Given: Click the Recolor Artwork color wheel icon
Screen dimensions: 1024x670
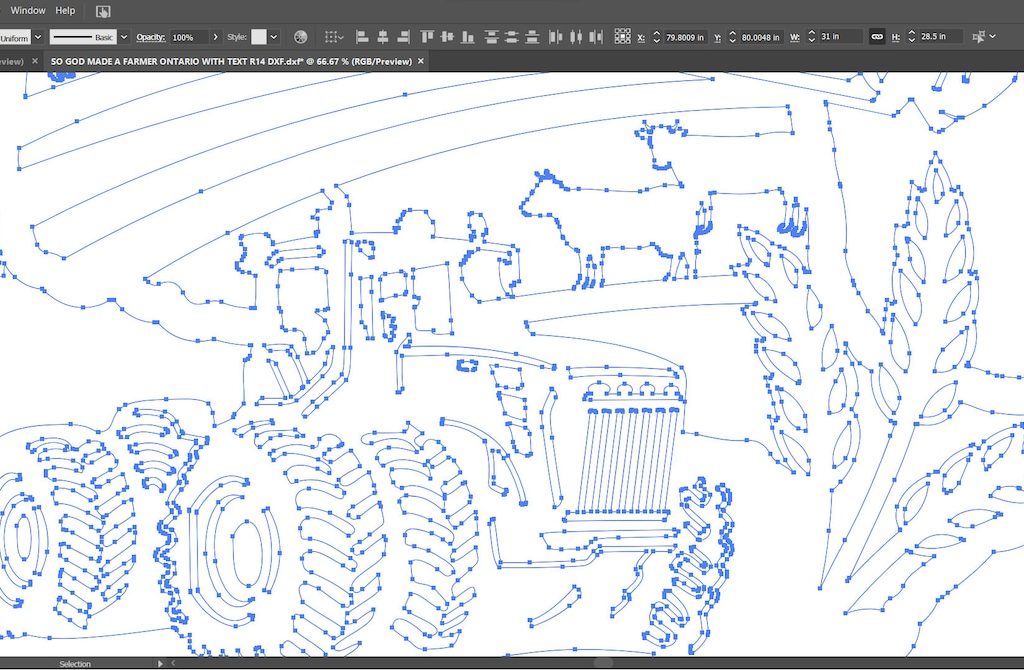Looking at the screenshot, I should pos(300,37).
